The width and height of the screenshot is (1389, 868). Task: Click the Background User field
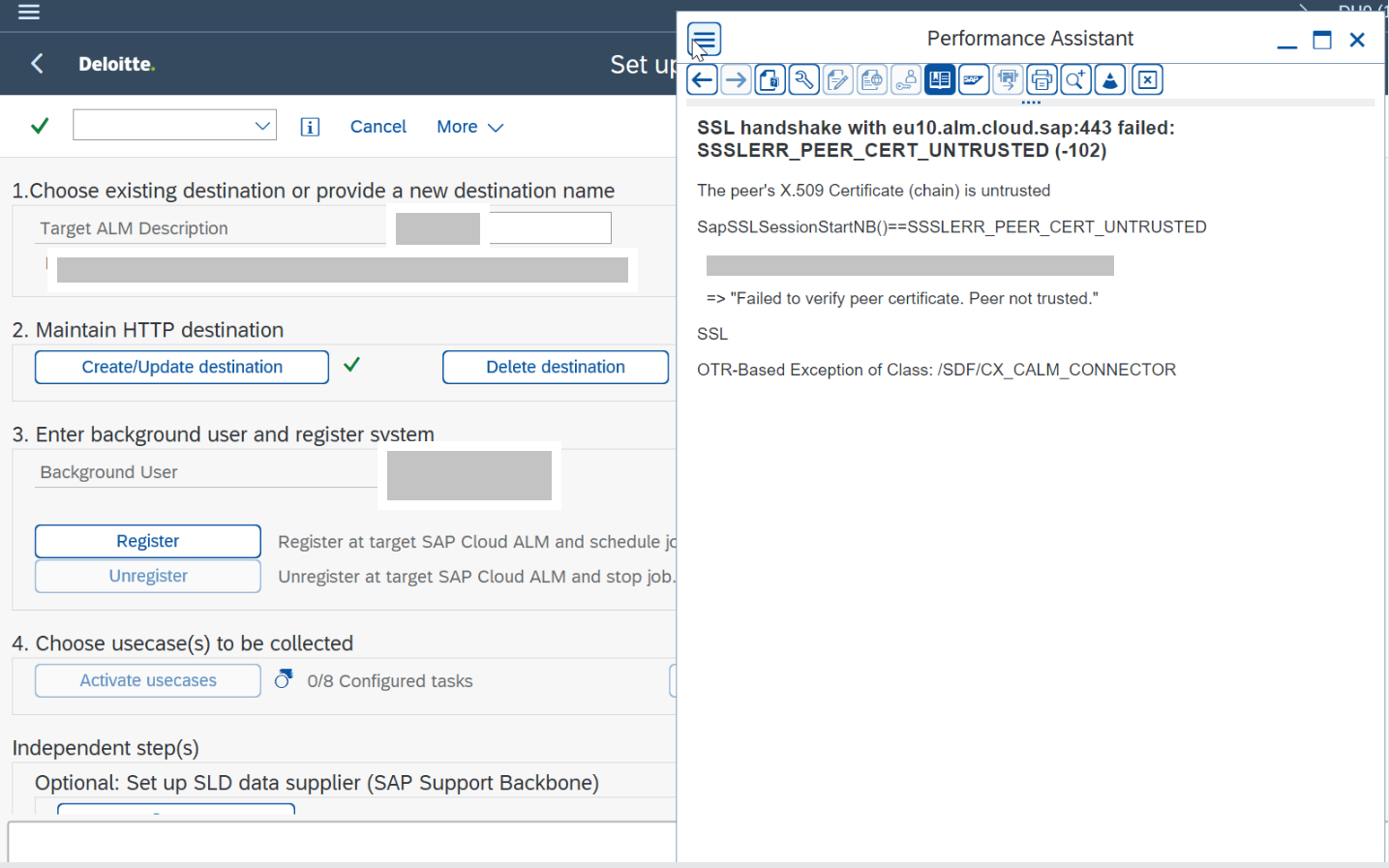pos(469,475)
